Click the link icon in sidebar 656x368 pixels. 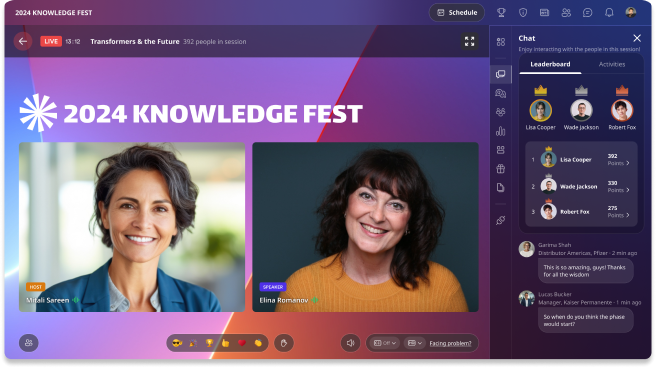pyautogui.click(x=501, y=220)
